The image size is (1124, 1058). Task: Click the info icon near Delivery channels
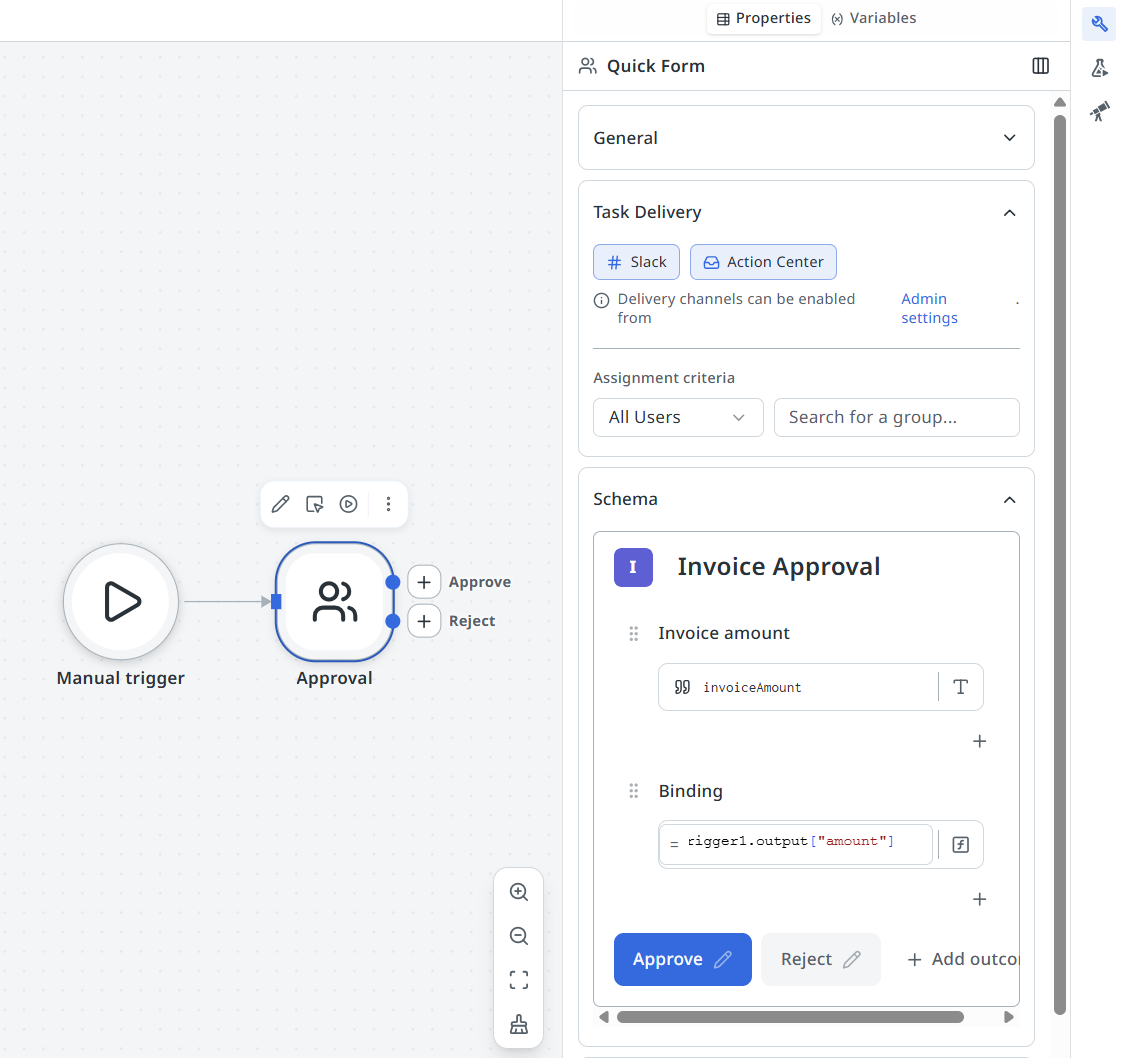pyautogui.click(x=601, y=300)
